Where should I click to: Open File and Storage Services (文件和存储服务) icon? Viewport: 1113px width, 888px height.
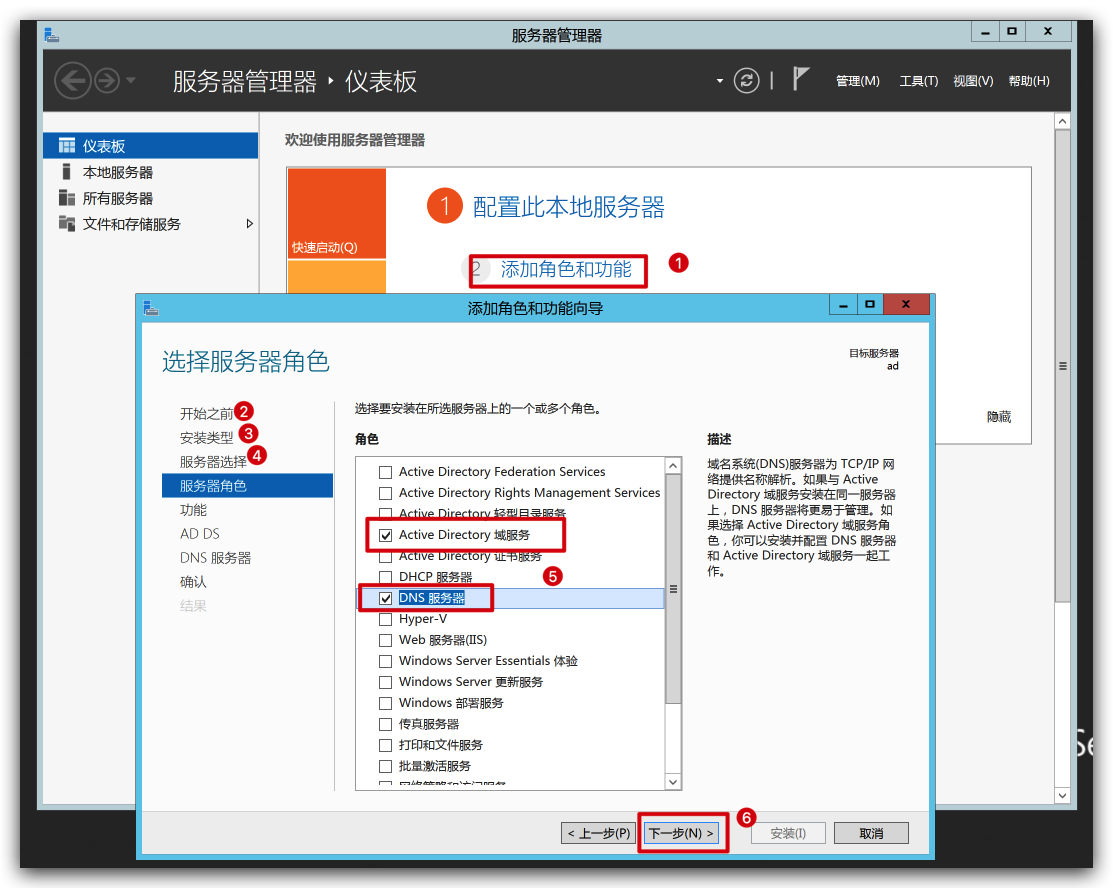67,224
